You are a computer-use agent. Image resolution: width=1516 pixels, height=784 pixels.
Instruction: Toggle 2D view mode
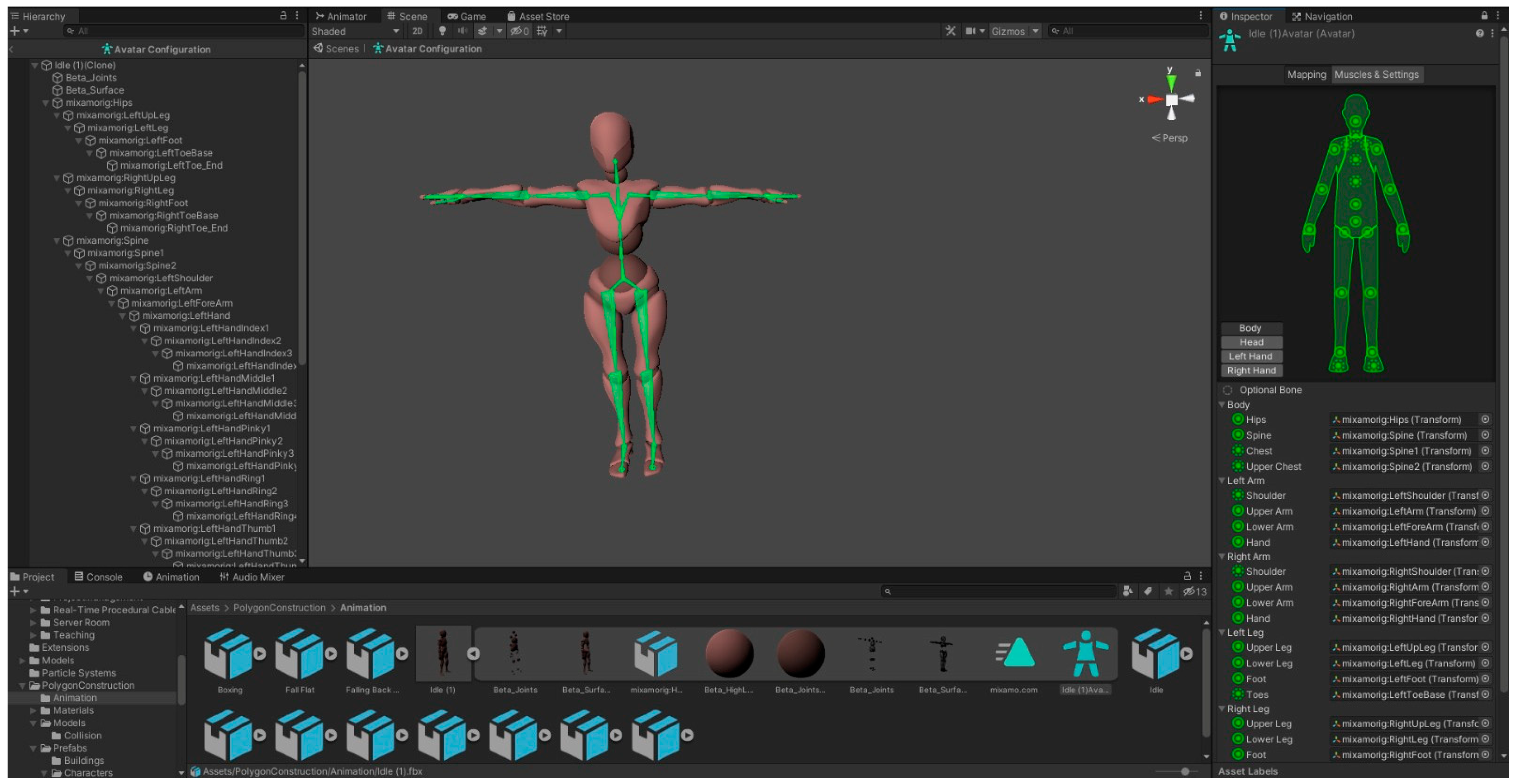(417, 31)
